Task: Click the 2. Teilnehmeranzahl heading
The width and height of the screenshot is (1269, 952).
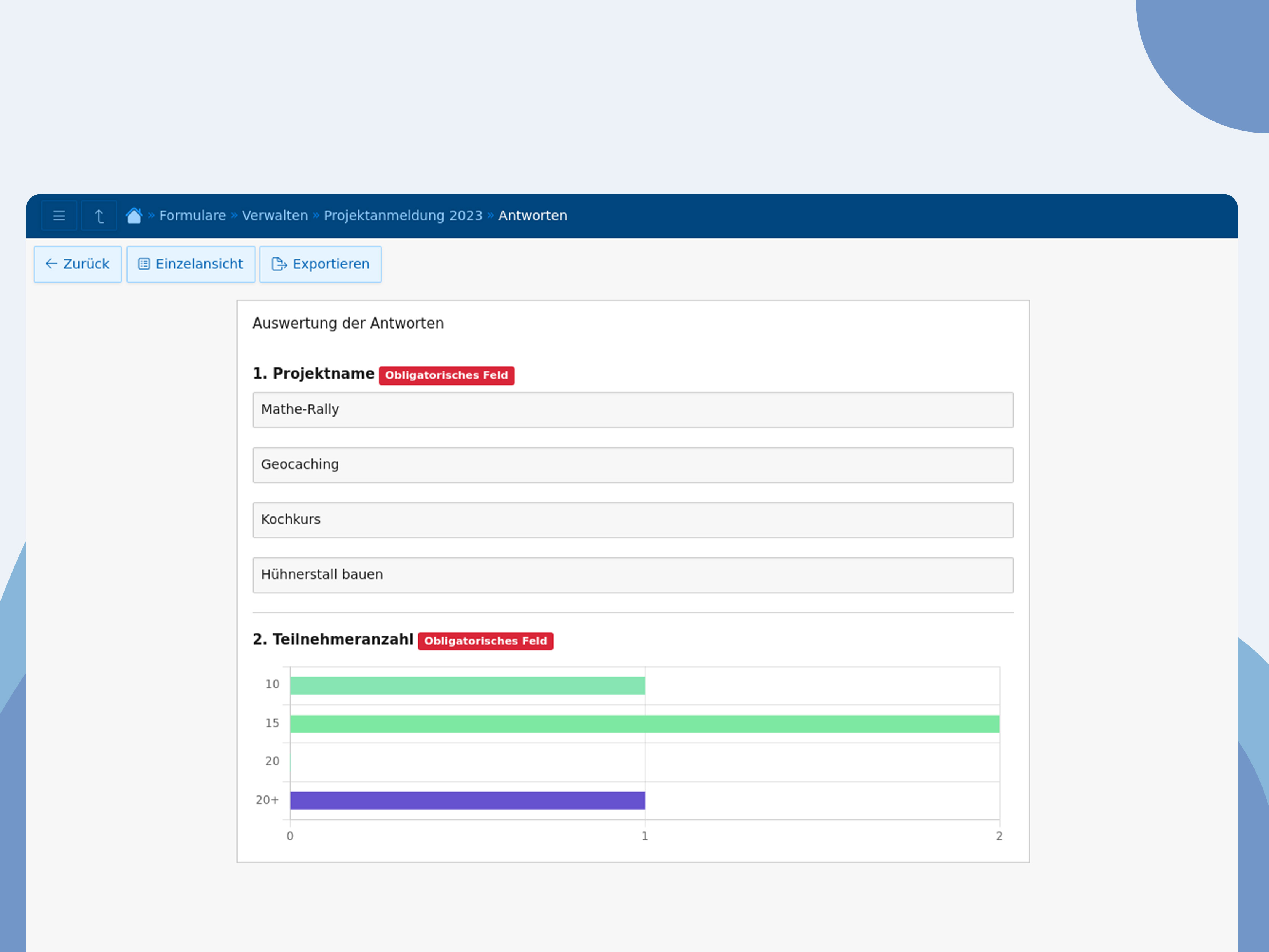Action: click(x=333, y=639)
